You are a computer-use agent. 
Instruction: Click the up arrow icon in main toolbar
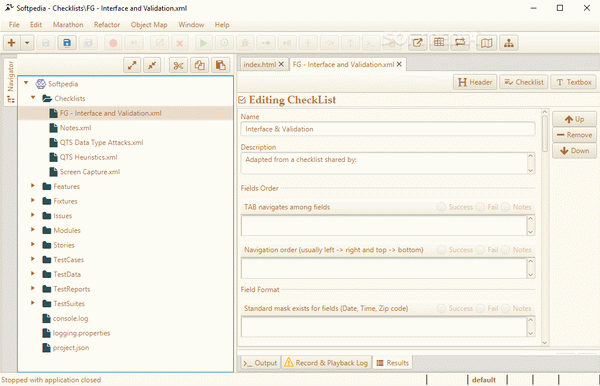350,43
